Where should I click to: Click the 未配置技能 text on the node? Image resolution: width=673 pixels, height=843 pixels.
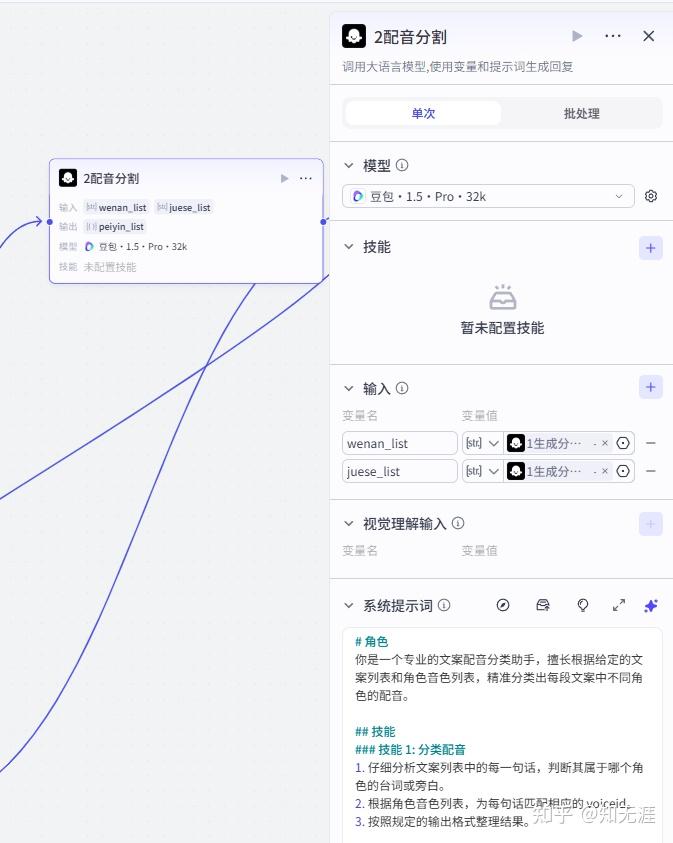point(110,267)
